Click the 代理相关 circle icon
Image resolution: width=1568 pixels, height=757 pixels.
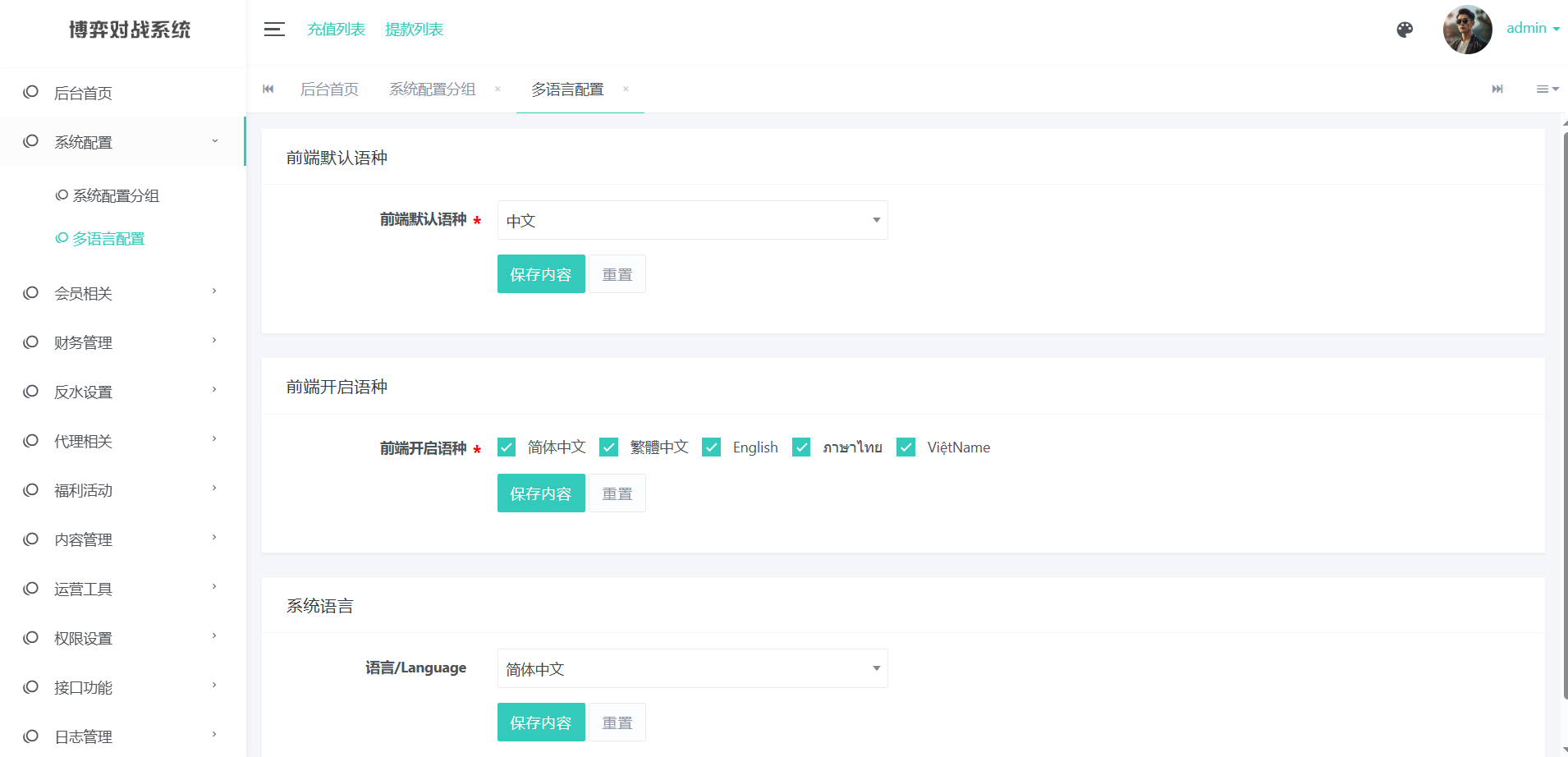coord(31,440)
